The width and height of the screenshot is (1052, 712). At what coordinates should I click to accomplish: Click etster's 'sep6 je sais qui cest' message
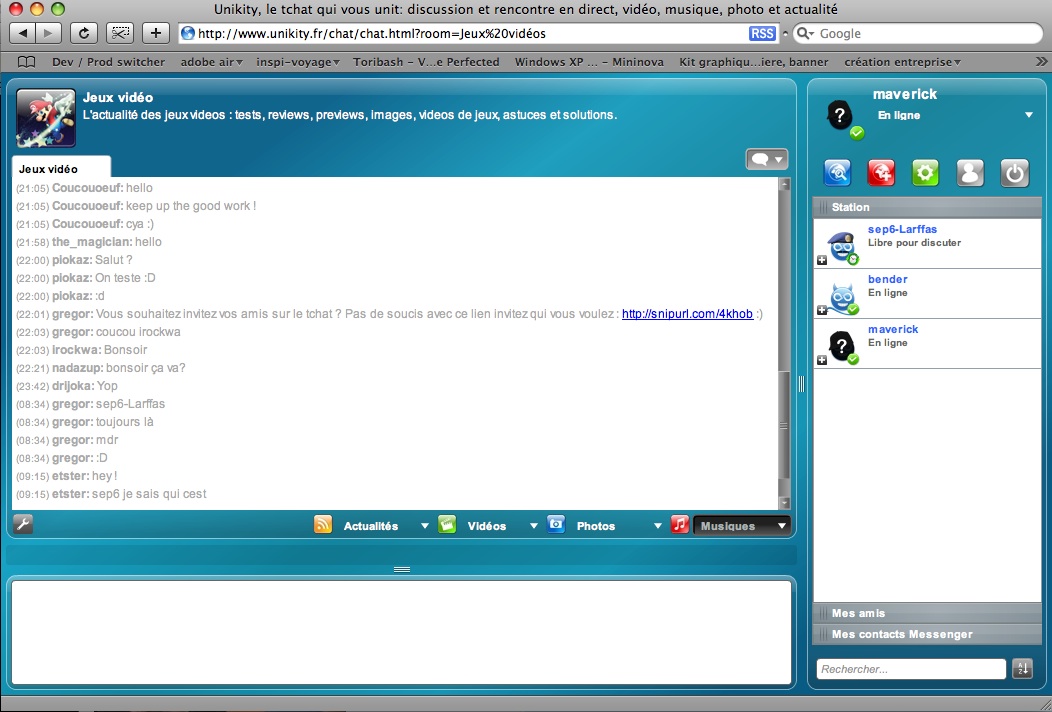coord(149,494)
